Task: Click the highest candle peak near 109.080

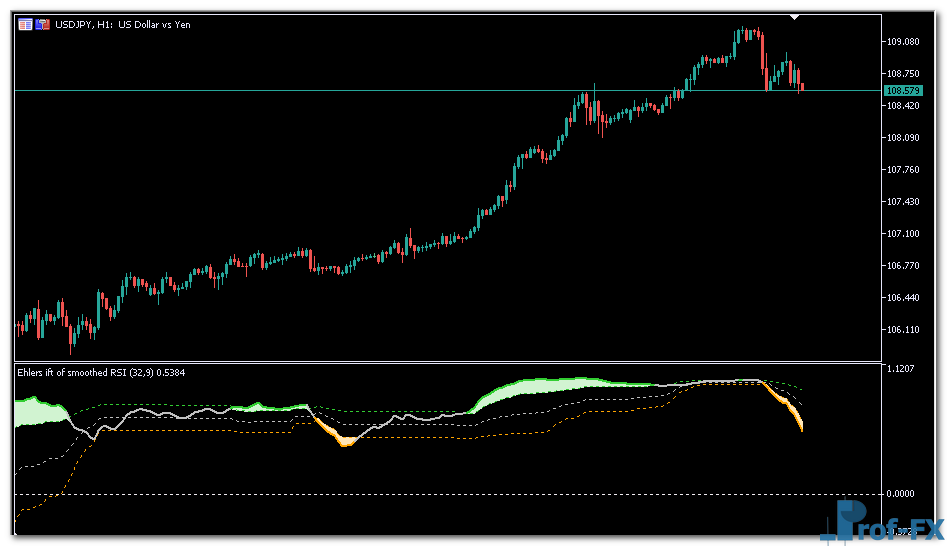Action: click(744, 30)
